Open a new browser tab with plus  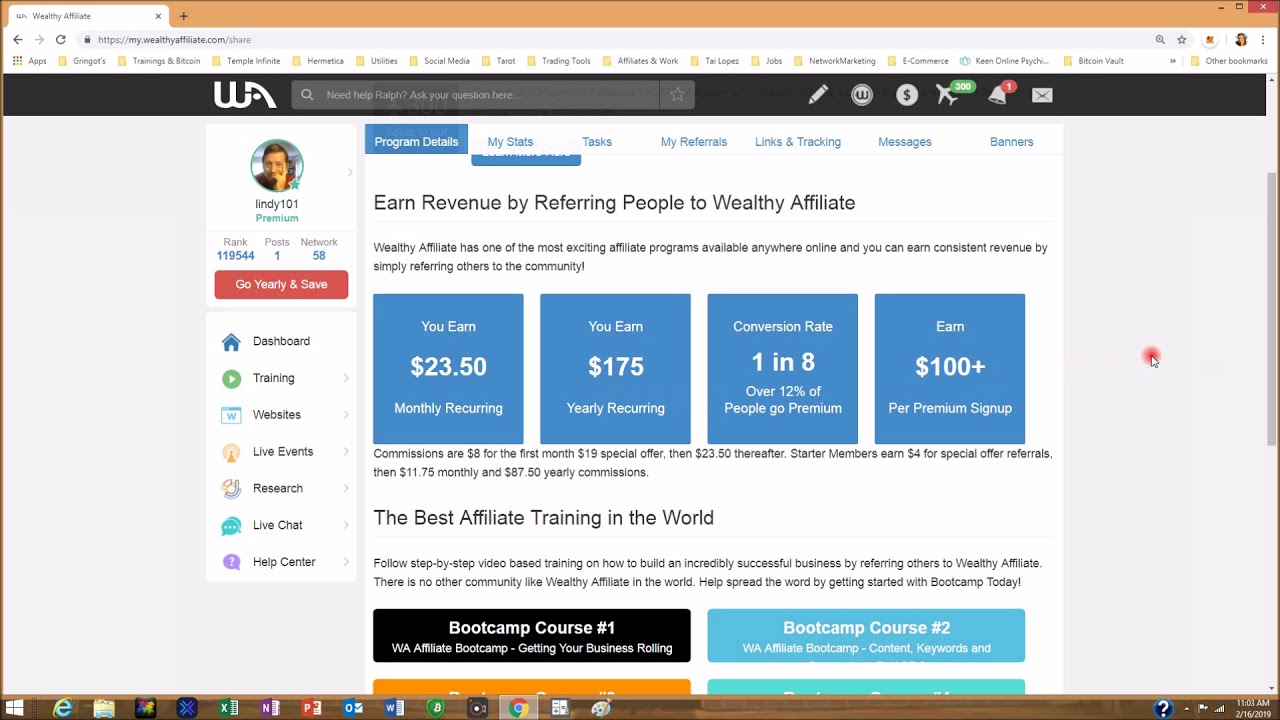(183, 16)
